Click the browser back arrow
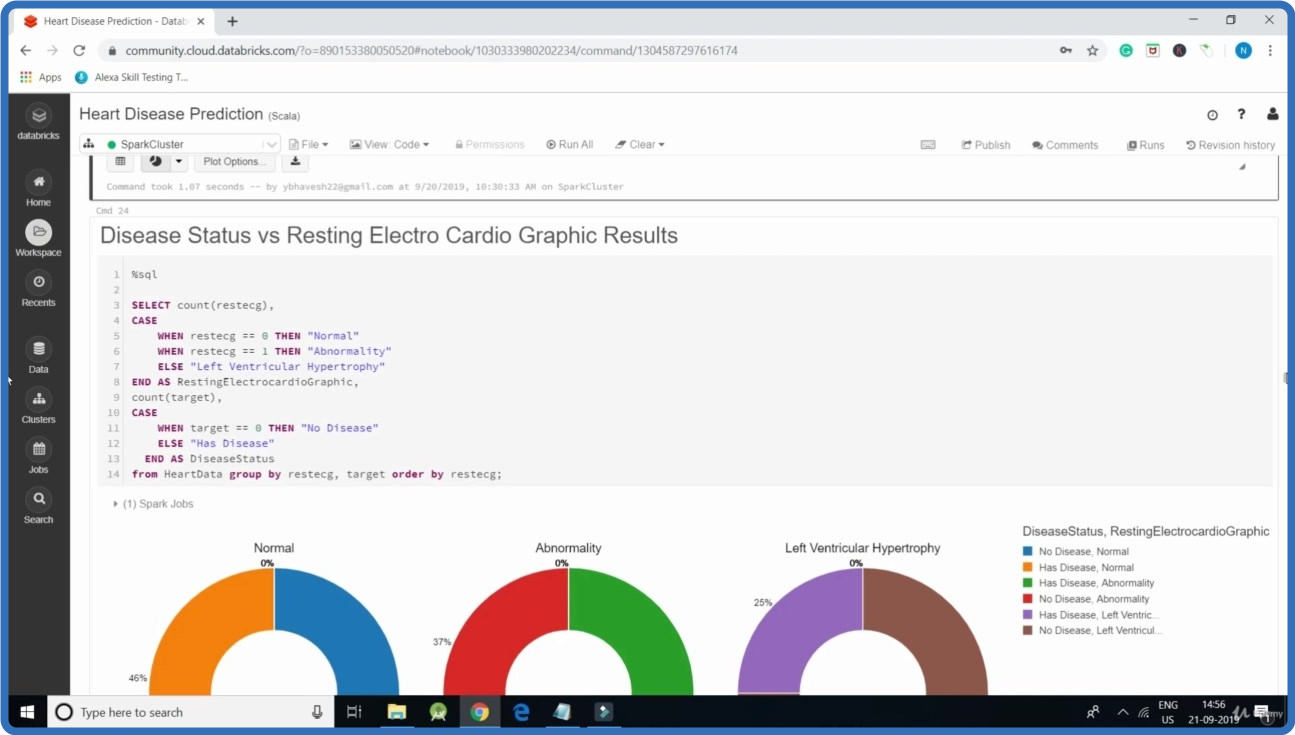Screen dimensions: 1295x735 point(26,50)
